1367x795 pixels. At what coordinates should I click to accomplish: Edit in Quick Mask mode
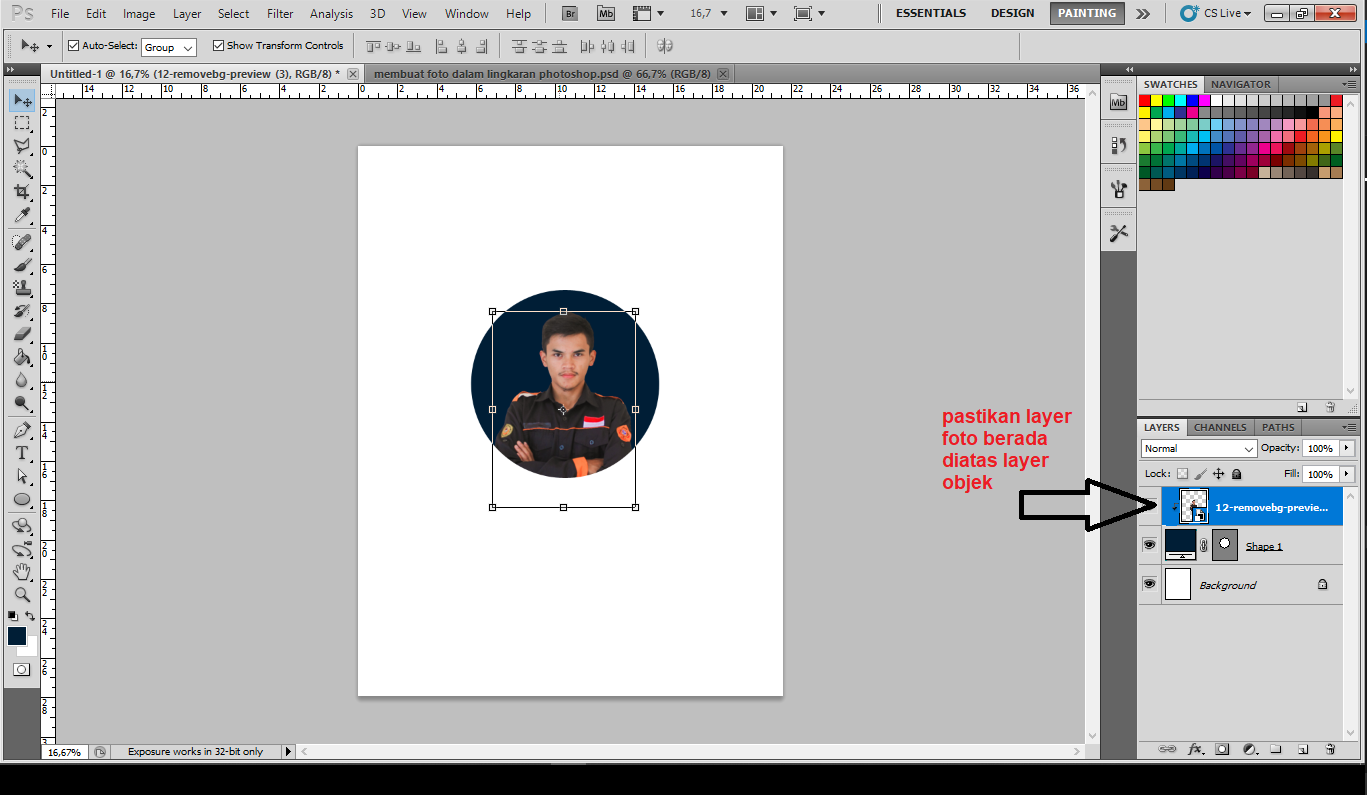[x=22, y=669]
